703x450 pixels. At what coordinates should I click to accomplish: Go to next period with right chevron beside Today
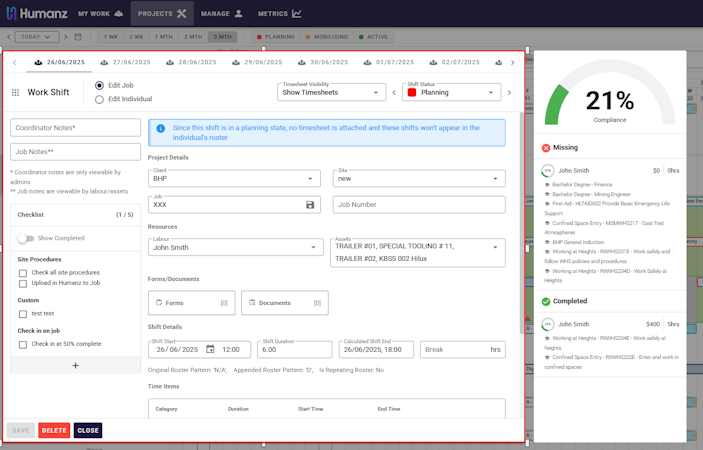65,37
